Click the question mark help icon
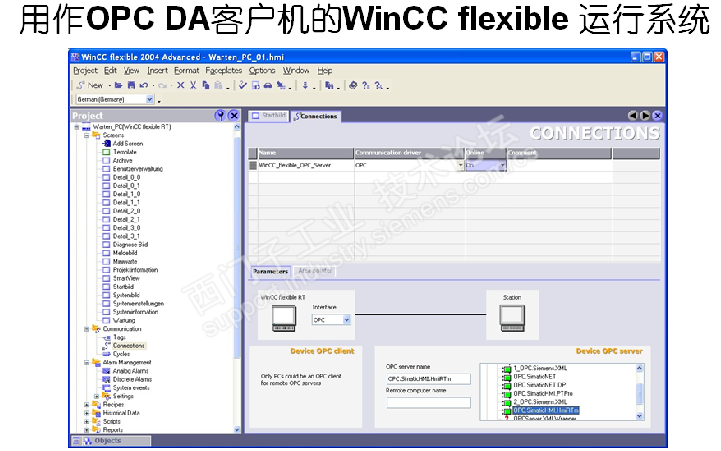The height and width of the screenshot is (451, 721). tap(366, 86)
